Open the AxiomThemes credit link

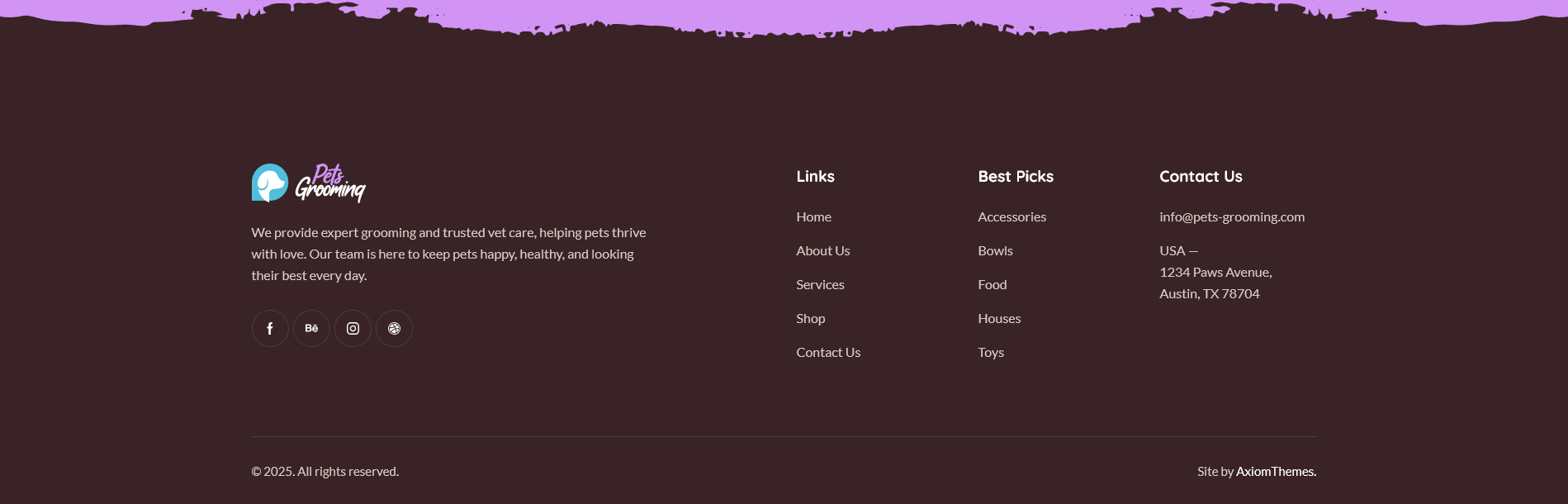[x=1275, y=471]
